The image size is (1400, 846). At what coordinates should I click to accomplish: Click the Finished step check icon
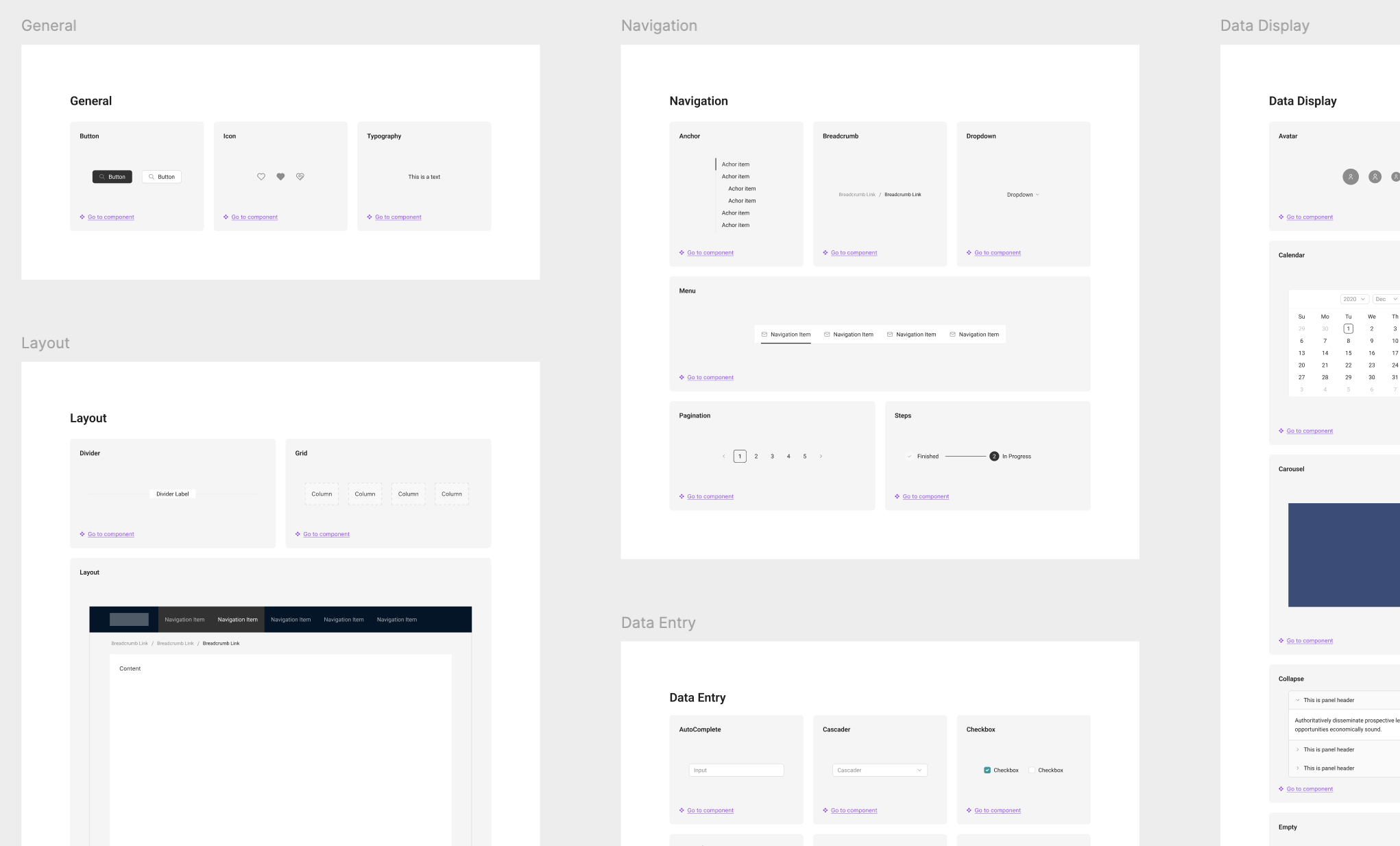tap(910, 456)
